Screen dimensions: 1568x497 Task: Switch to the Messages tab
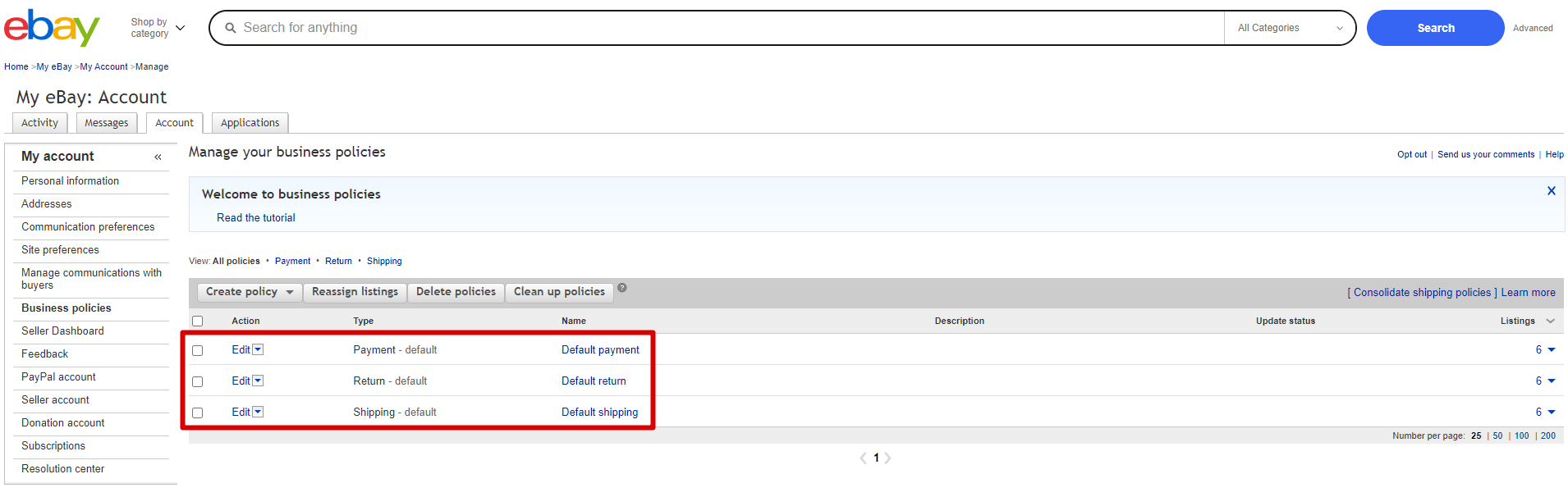tap(107, 123)
